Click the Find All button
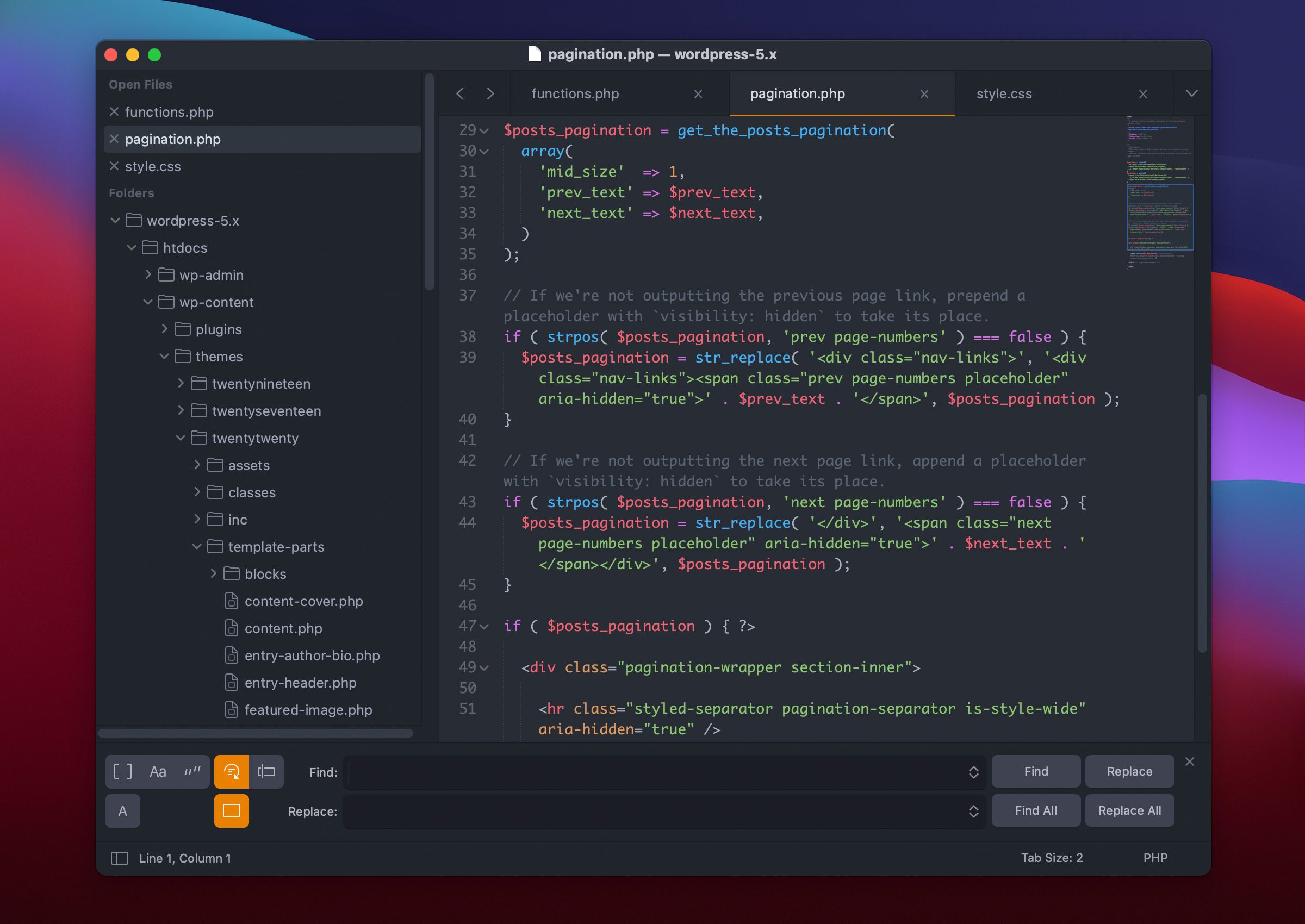Image resolution: width=1305 pixels, height=924 pixels. (x=1035, y=810)
